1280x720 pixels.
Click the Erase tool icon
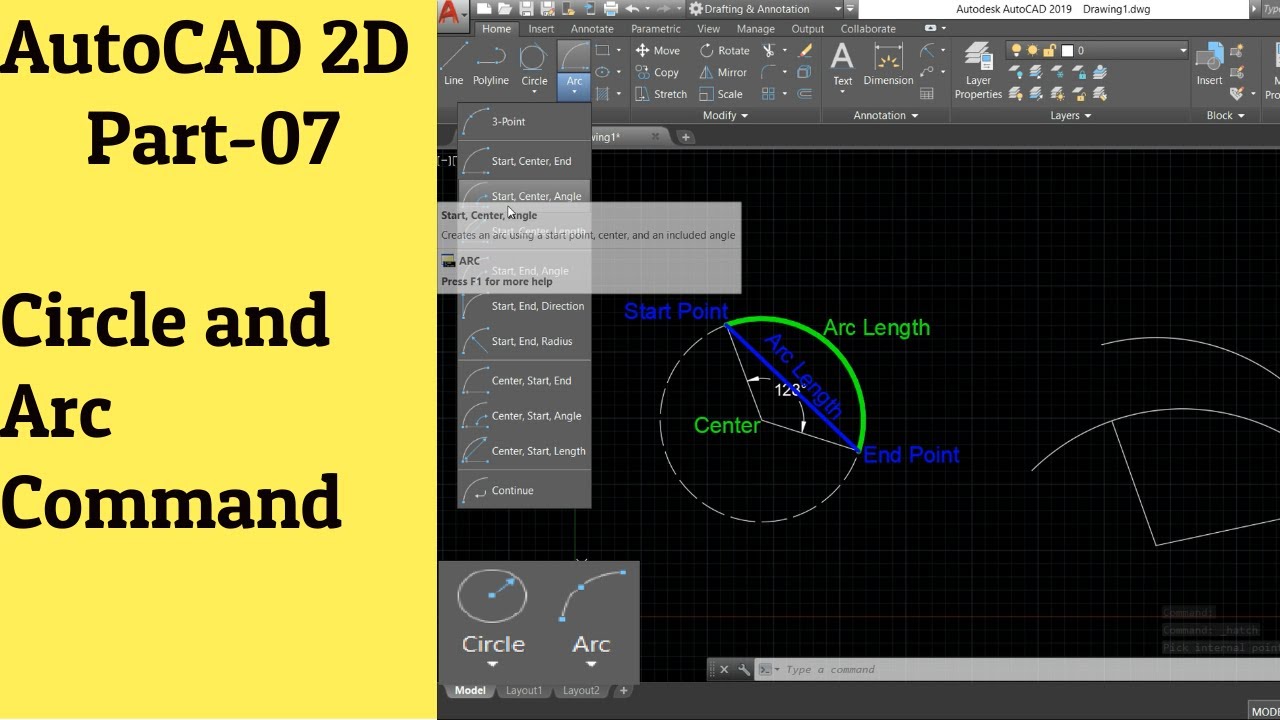click(805, 51)
